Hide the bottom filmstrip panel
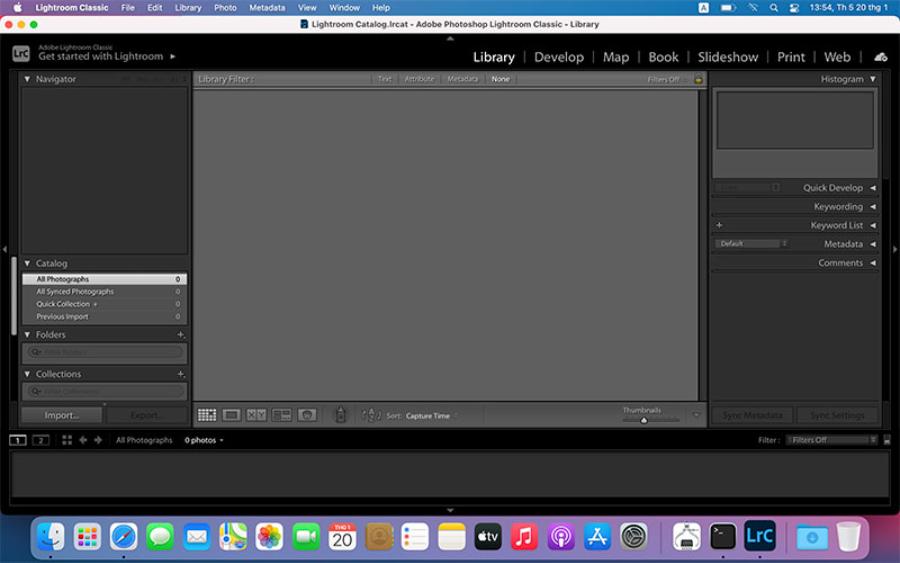 coord(450,510)
